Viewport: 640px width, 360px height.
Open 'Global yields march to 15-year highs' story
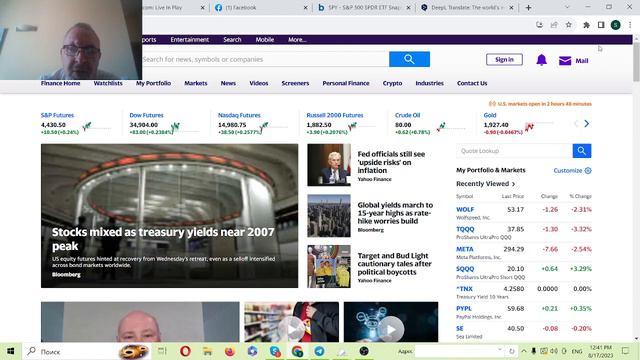(x=395, y=213)
